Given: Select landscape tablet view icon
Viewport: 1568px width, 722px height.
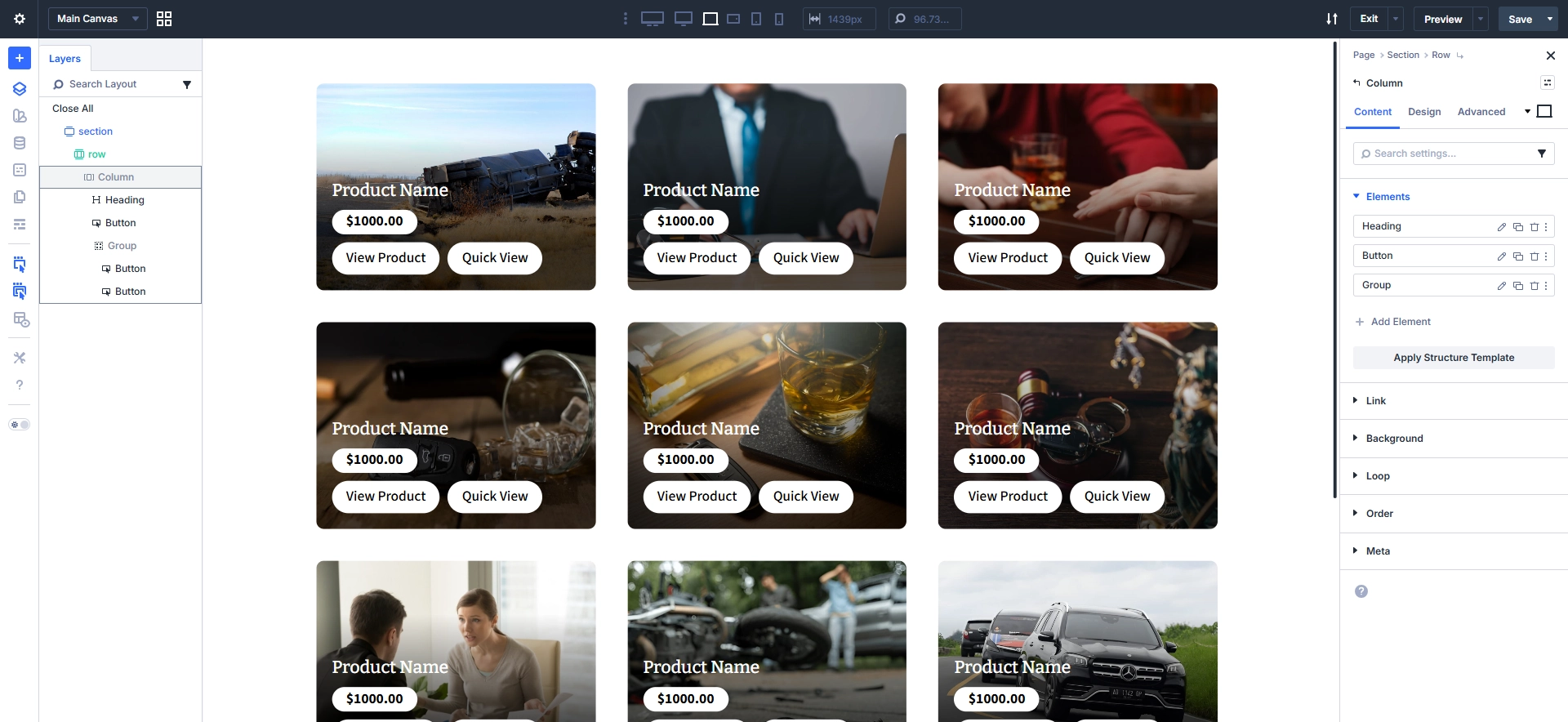Looking at the screenshot, I should 733,19.
